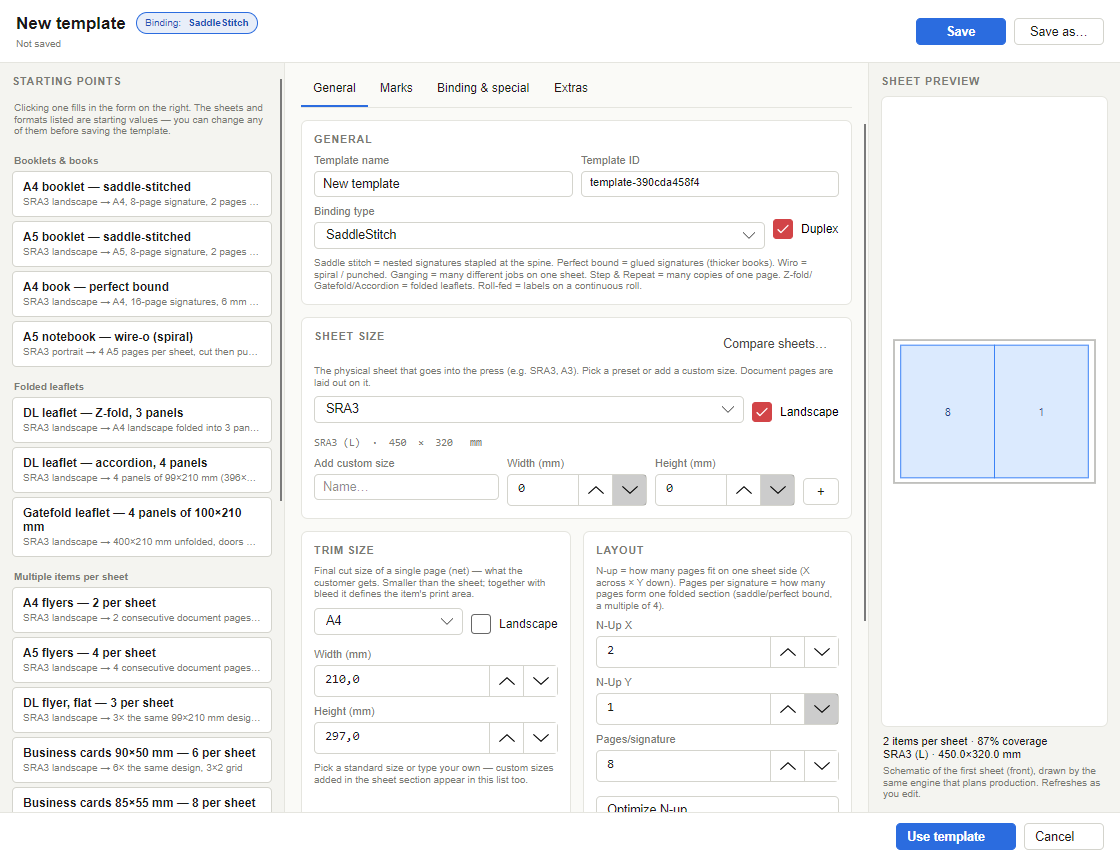Increase custom sheet Width value

(596, 490)
